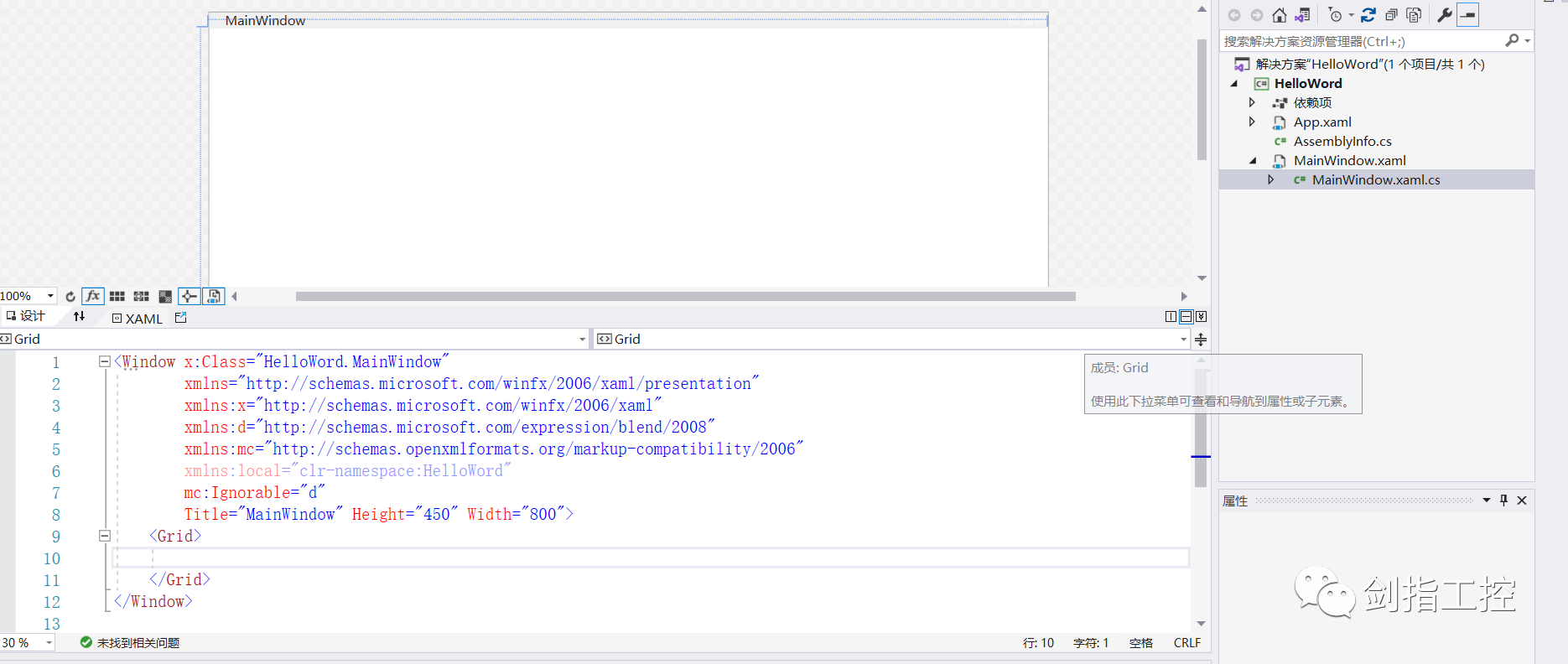Click the pop out XAML icon
Viewport: 1568px width, 664px height.
(180, 318)
